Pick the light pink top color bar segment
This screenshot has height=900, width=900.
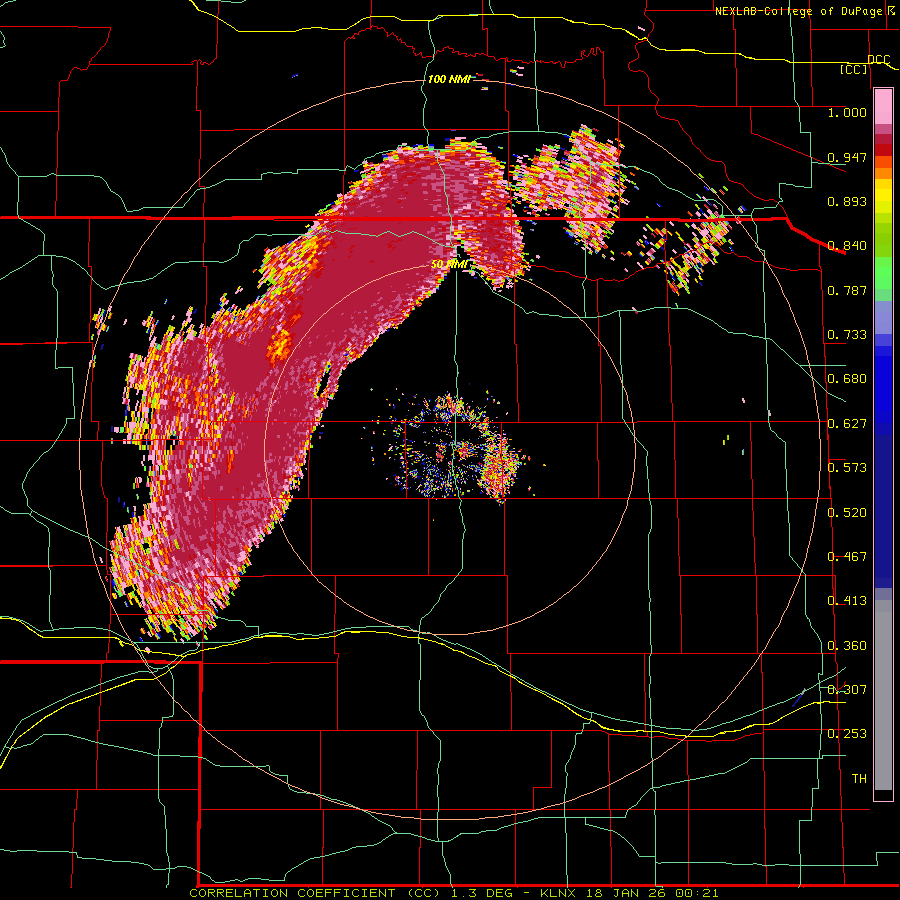tap(883, 106)
